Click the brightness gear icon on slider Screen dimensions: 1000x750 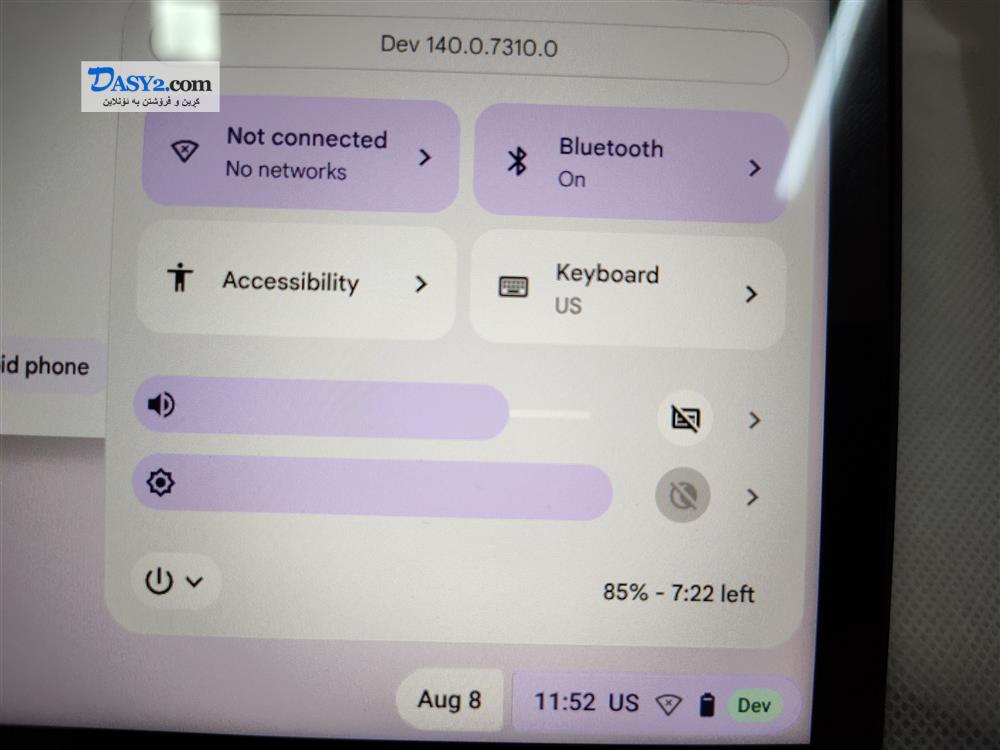pos(160,482)
